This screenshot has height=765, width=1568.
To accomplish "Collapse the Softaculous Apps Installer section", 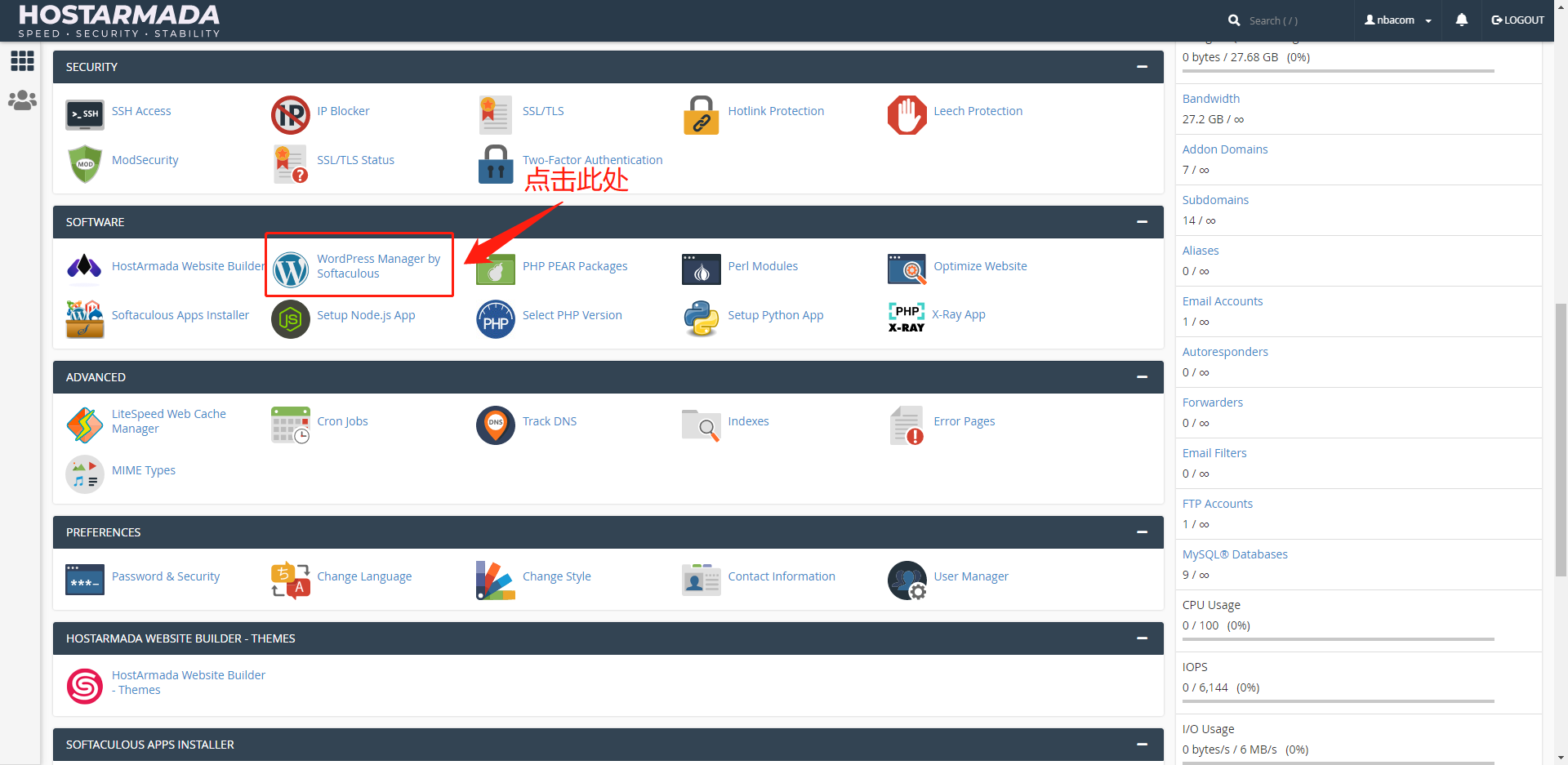I will click(x=1143, y=745).
